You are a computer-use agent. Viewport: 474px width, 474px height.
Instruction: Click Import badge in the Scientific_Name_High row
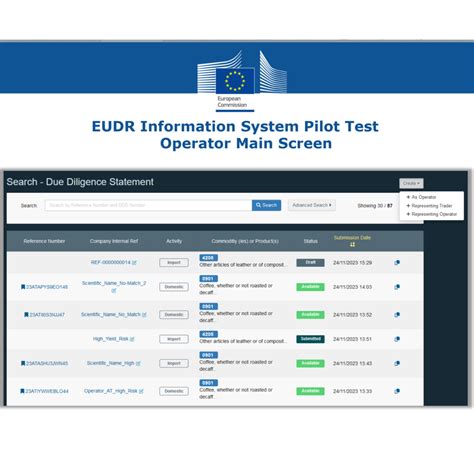(x=174, y=363)
